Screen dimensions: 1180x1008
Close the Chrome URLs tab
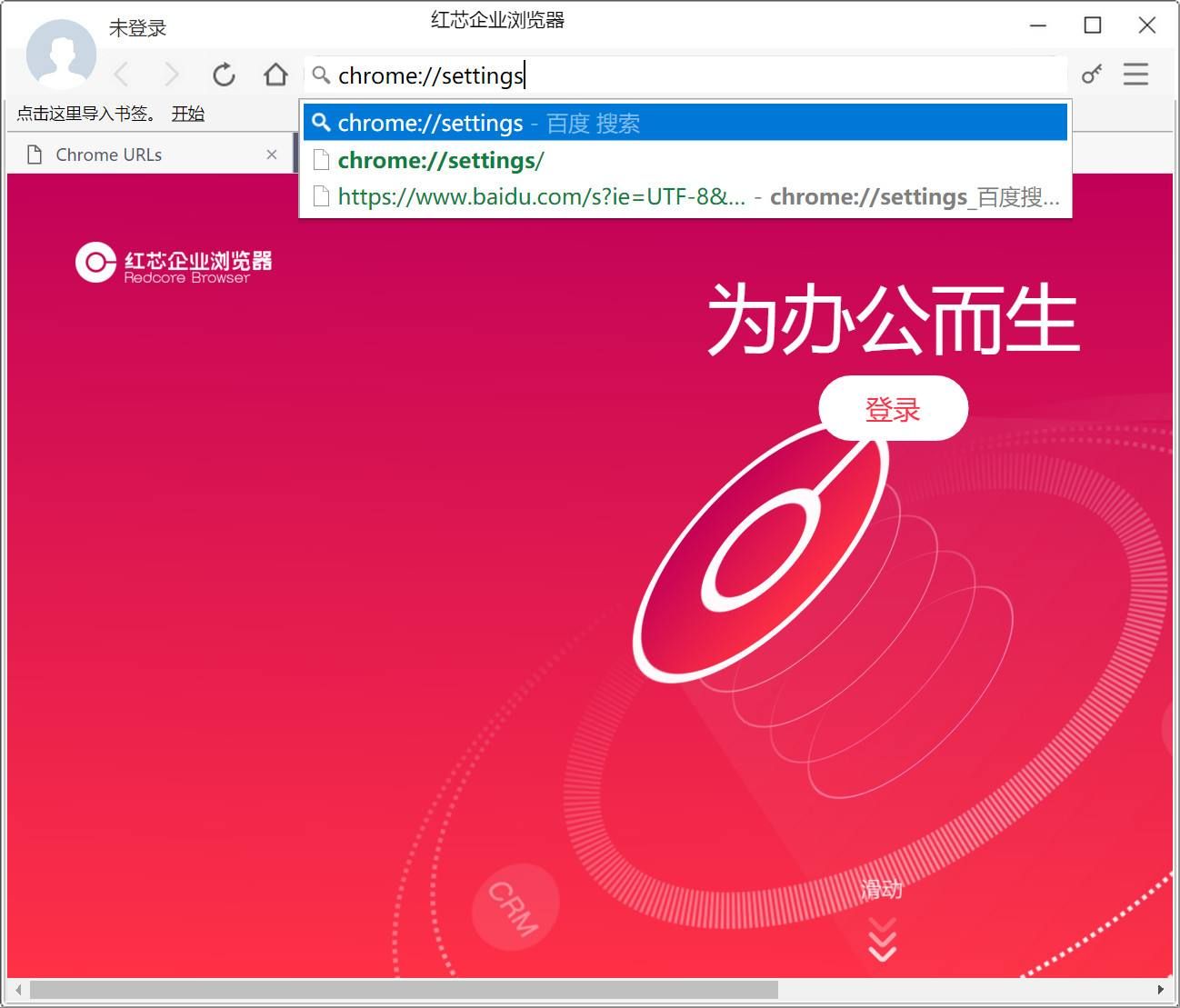[271, 155]
